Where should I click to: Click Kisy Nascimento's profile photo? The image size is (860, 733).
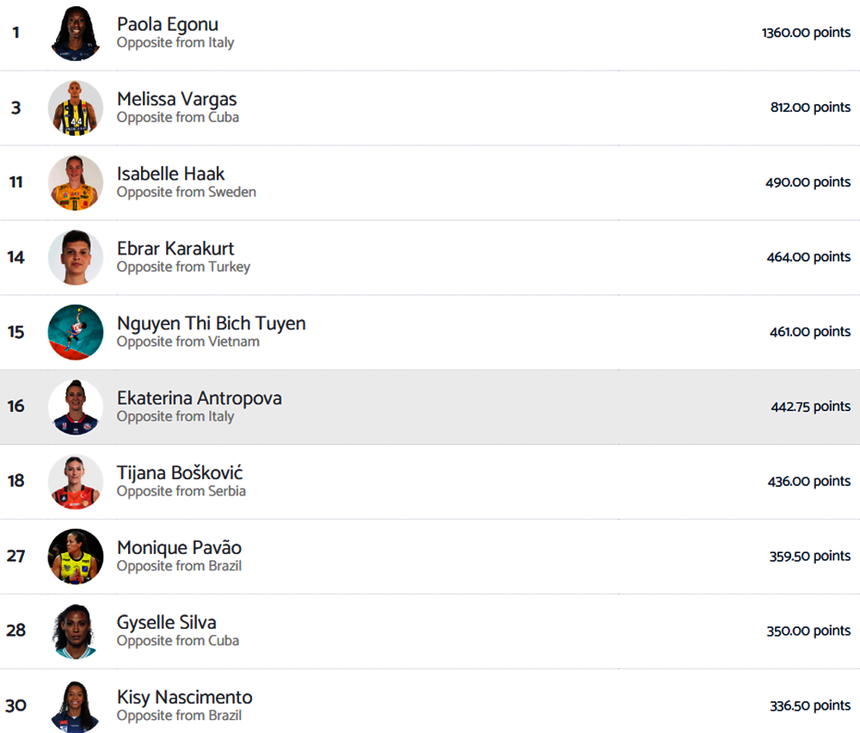76,705
